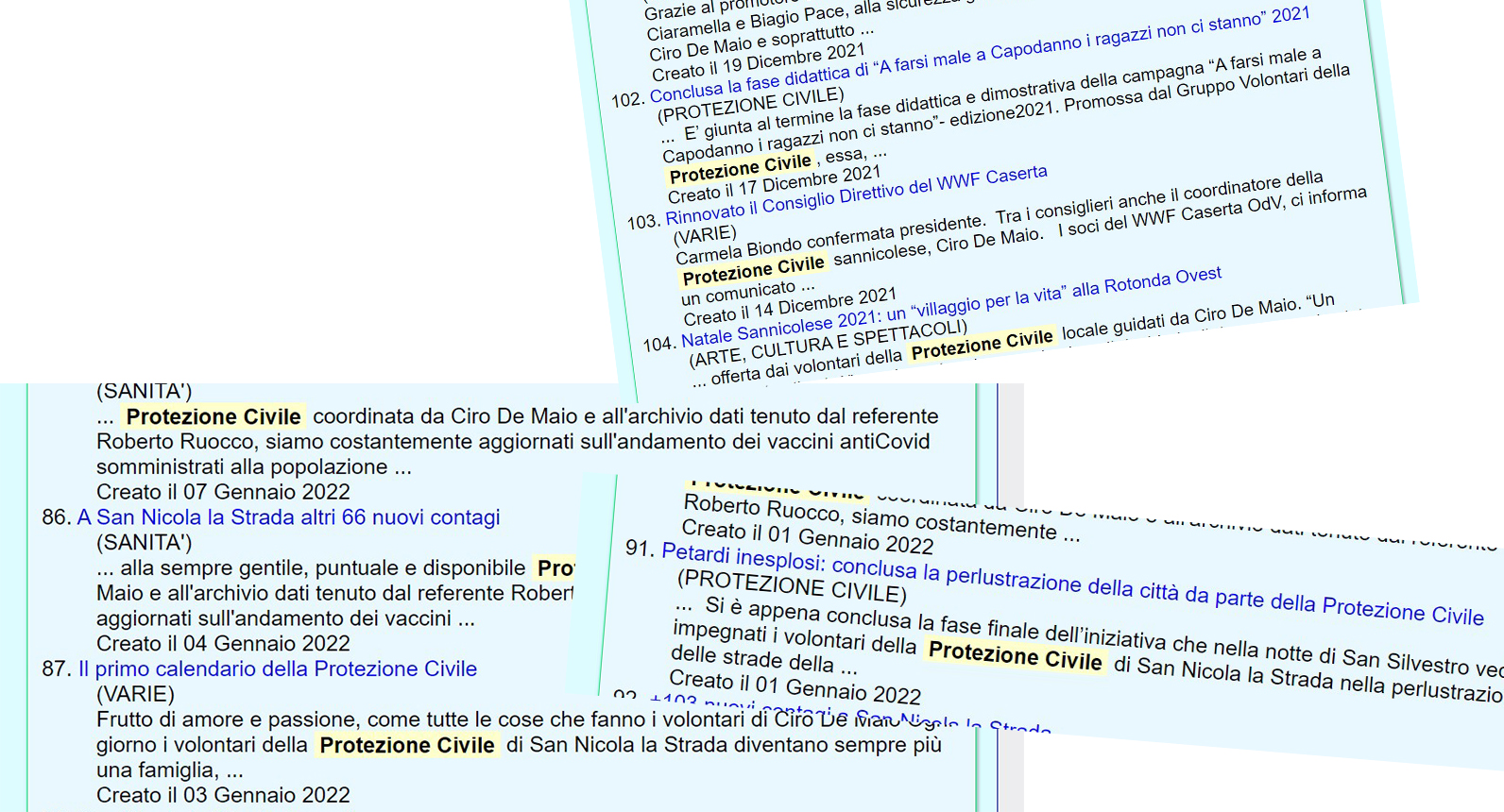1504x812 pixels.
Task: Click "(PROTEZIONE CIVILE)" category under result 102
Action: [750, 105]
